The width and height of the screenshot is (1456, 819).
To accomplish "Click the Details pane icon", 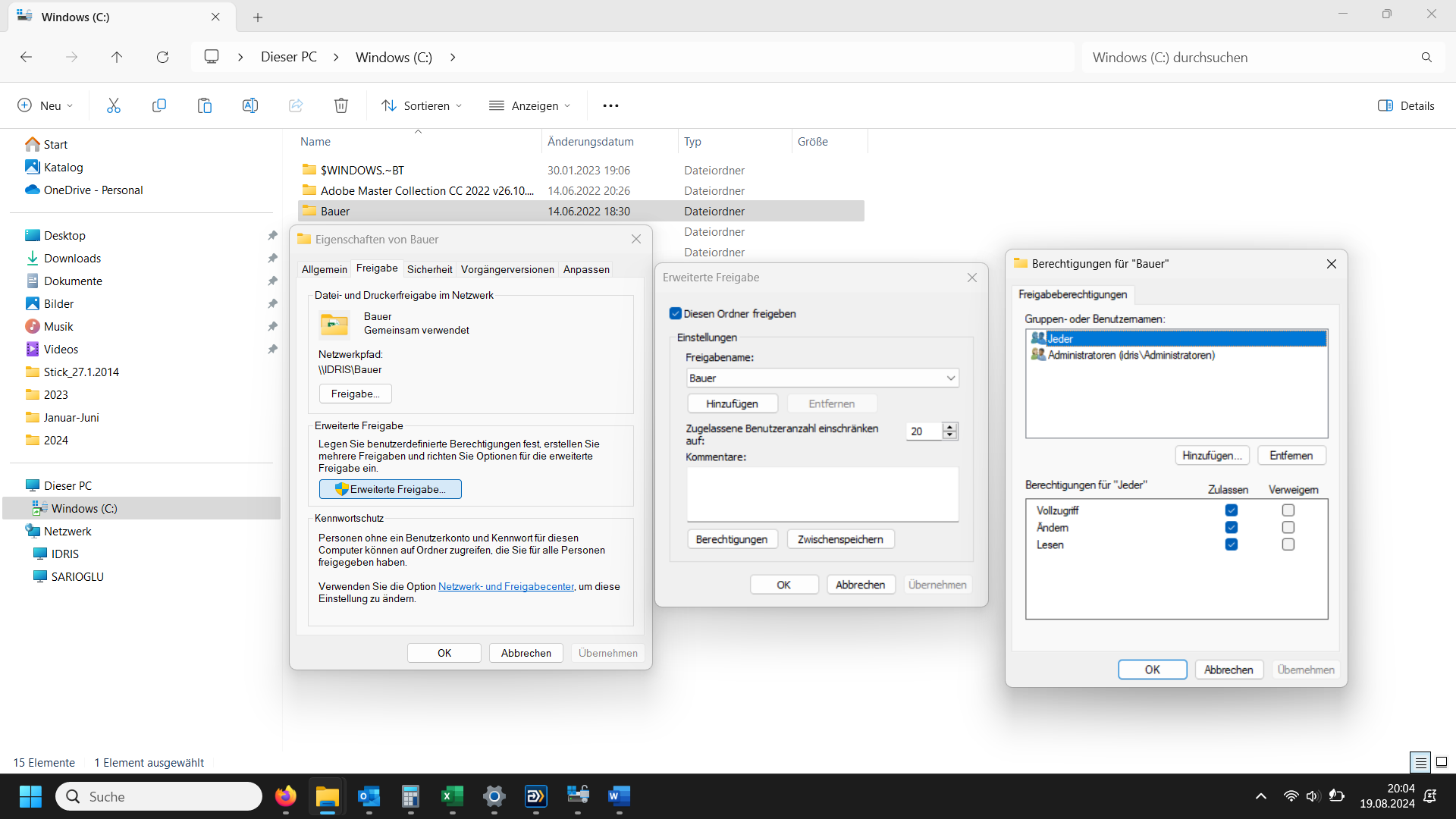I will [x=1385, y=105].
